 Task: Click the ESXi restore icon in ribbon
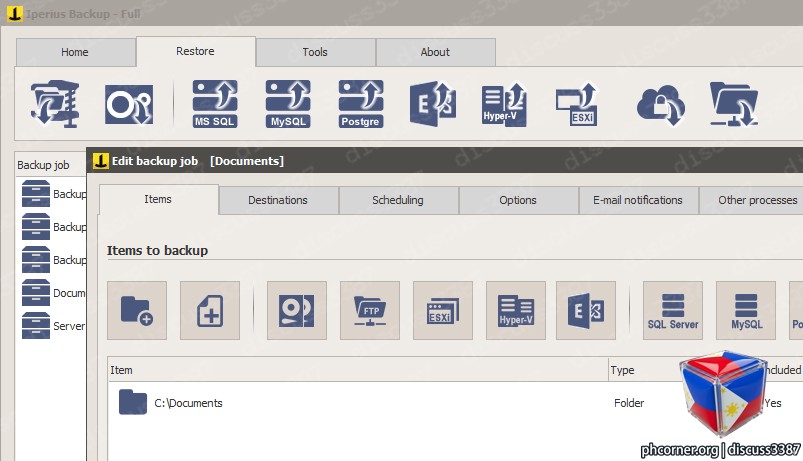pos(577,104)
